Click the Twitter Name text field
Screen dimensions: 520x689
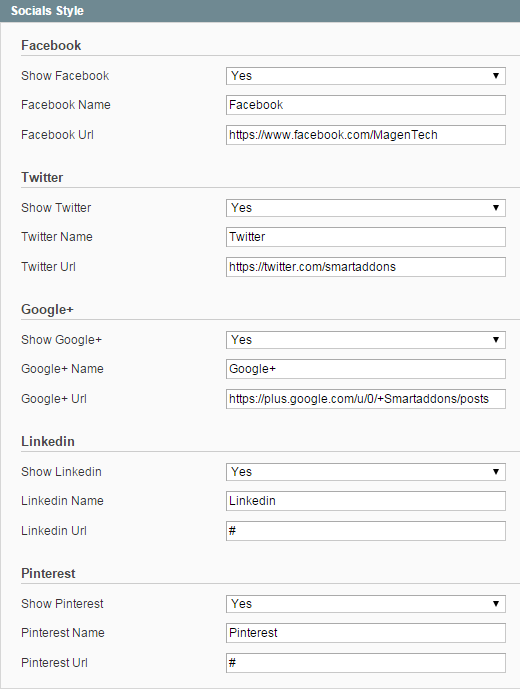366,237
